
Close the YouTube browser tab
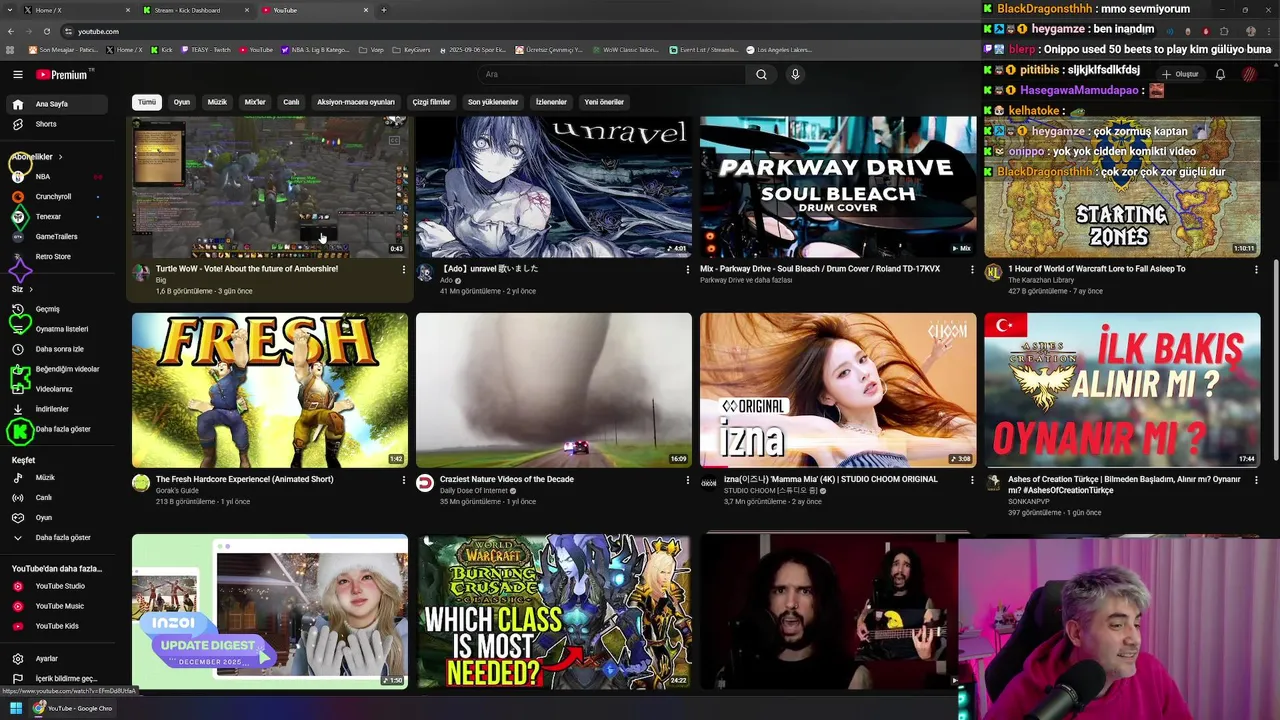(x=366, y=10)
